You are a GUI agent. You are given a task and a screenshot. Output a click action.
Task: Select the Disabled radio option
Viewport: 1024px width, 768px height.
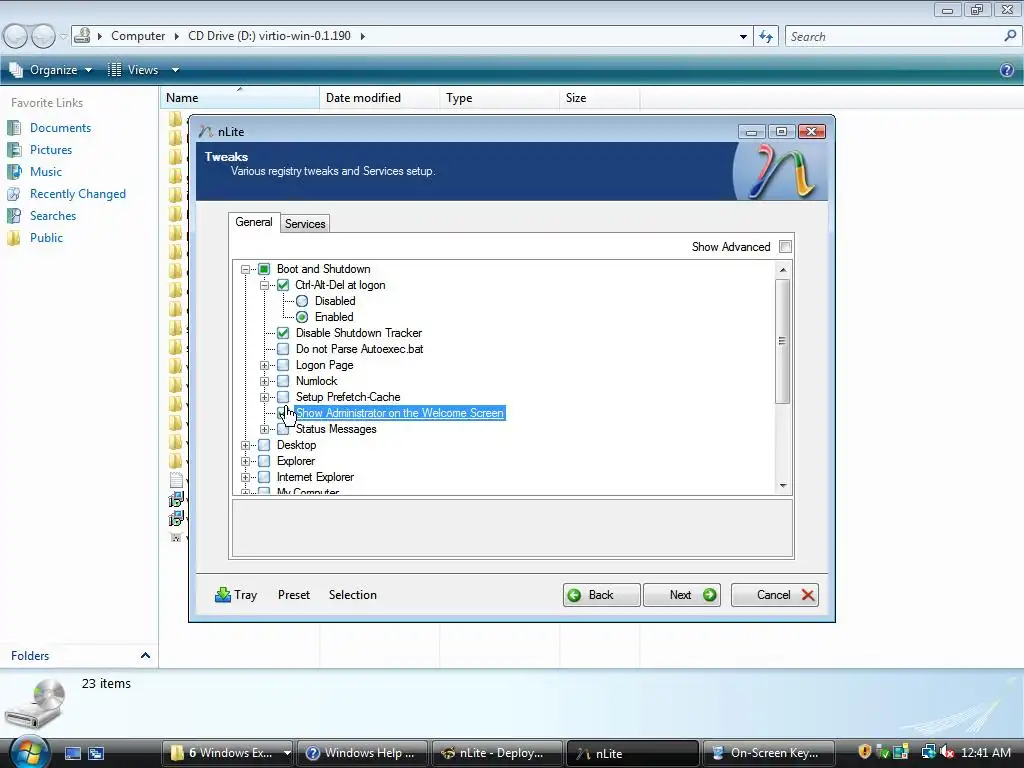(302, 301)
